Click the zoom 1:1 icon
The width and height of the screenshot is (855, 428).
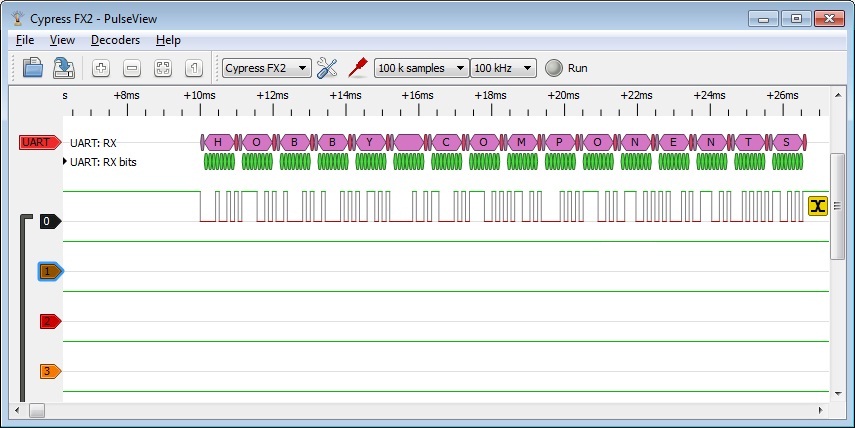[194, 68]
